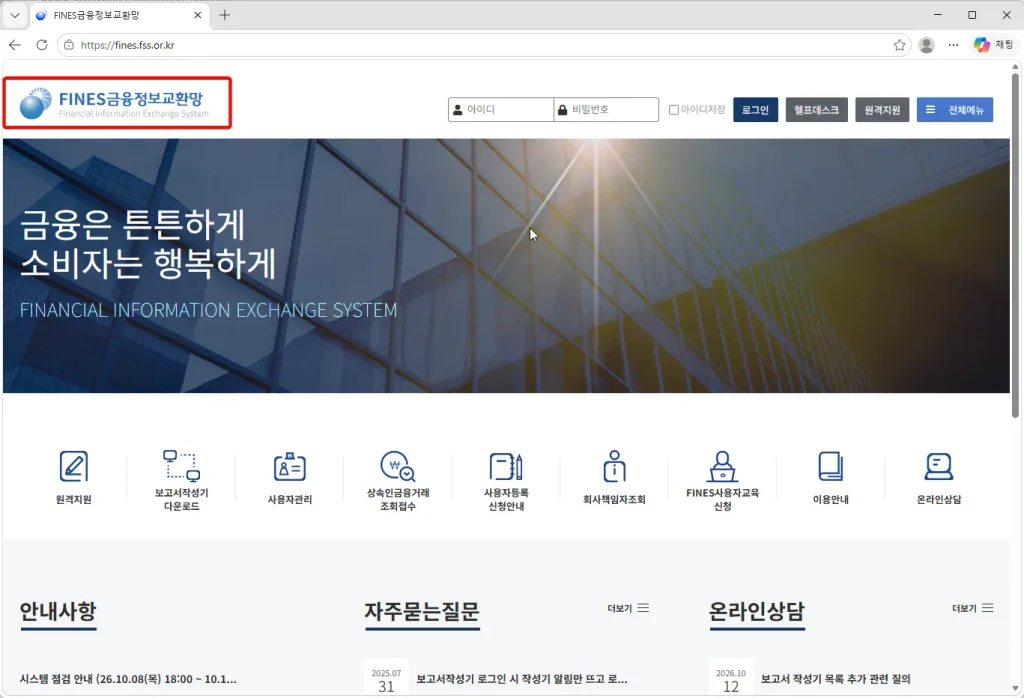This screenshot has height=698, width=1024.
Task: Open the 사용자관리 ID card icon
Action: click(x=289, y=467)
